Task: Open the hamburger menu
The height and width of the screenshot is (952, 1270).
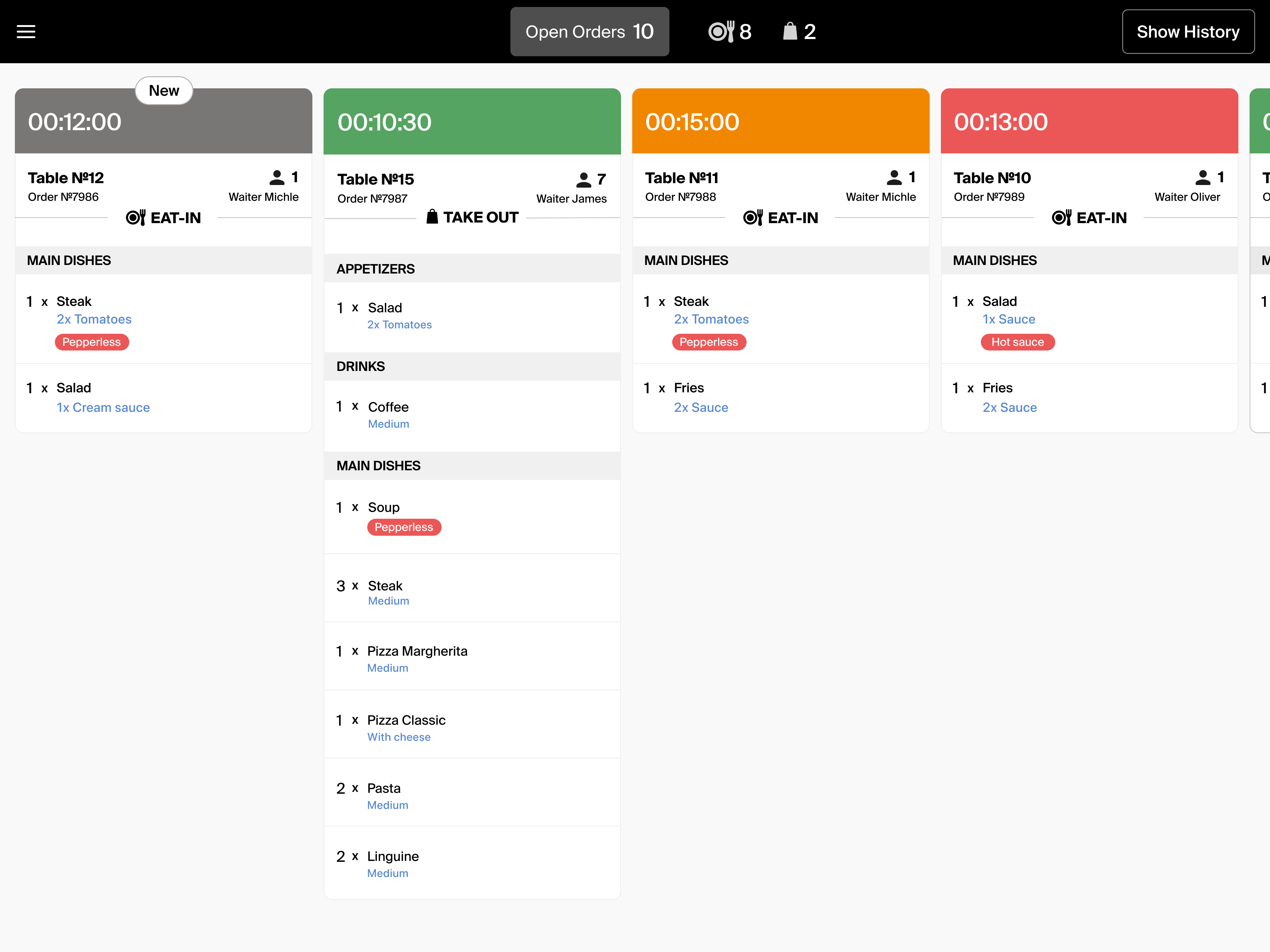Action: (x=26, y=32)
